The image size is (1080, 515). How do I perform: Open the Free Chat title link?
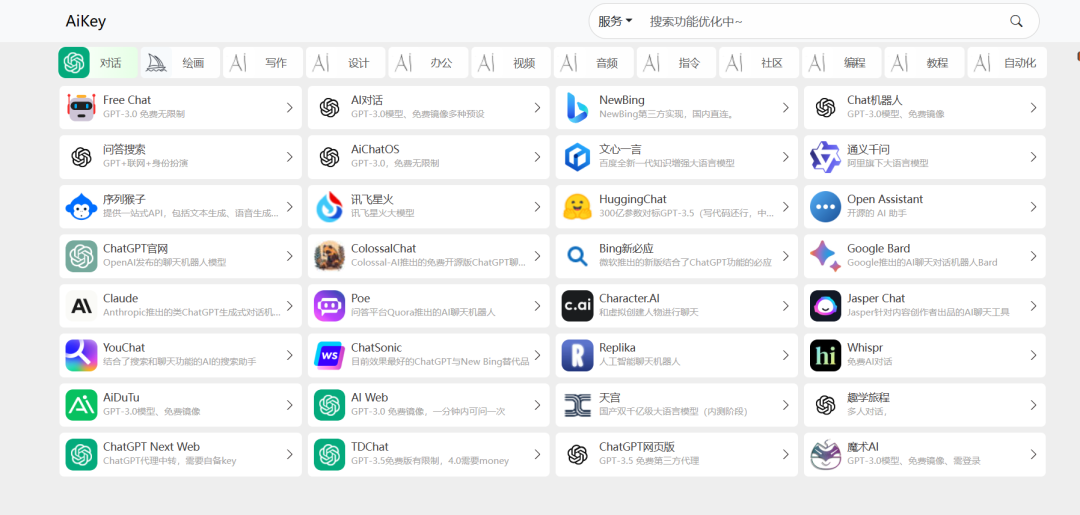127,100
